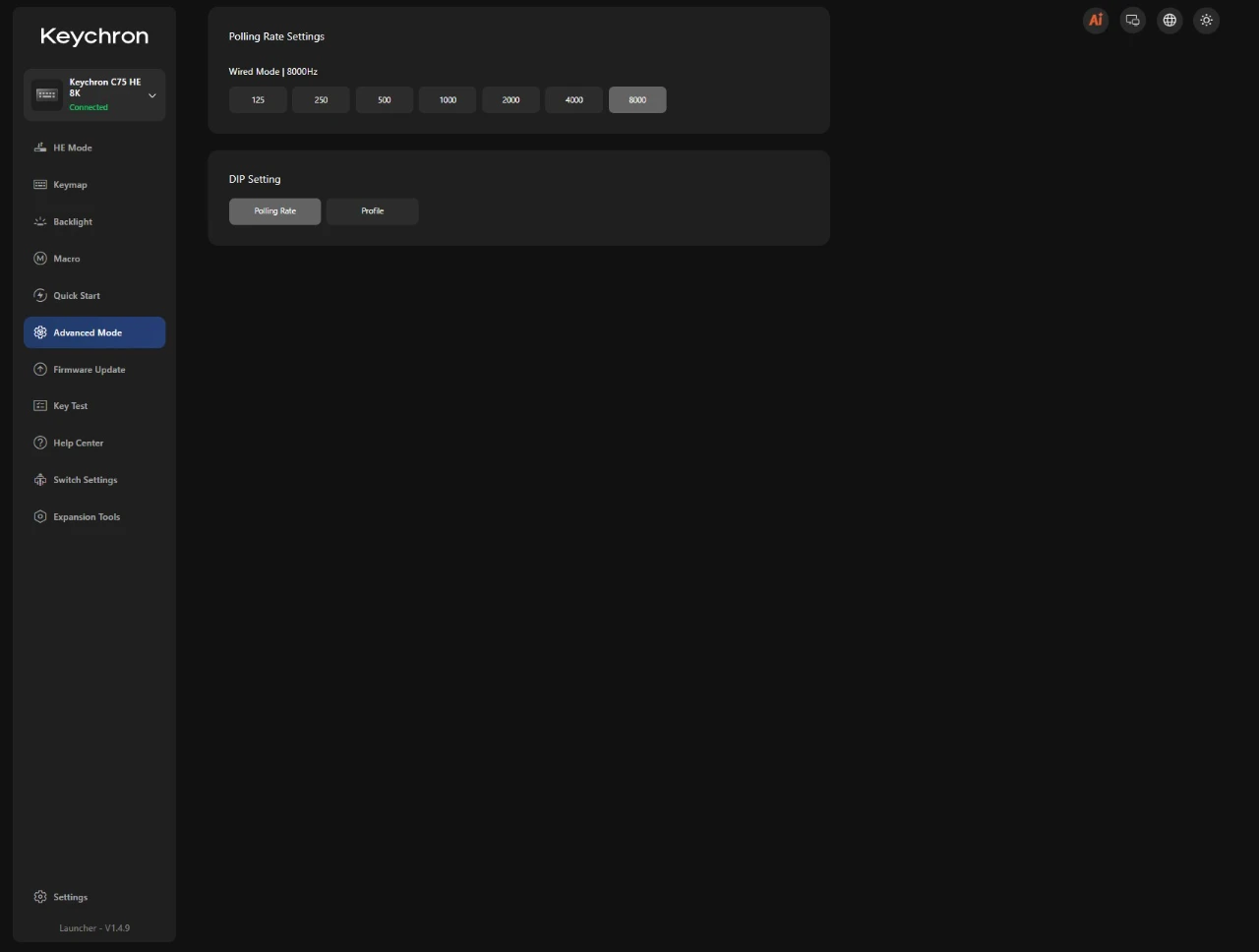Toggle the light/dark theme sun icon

[x=1207, y=20]
